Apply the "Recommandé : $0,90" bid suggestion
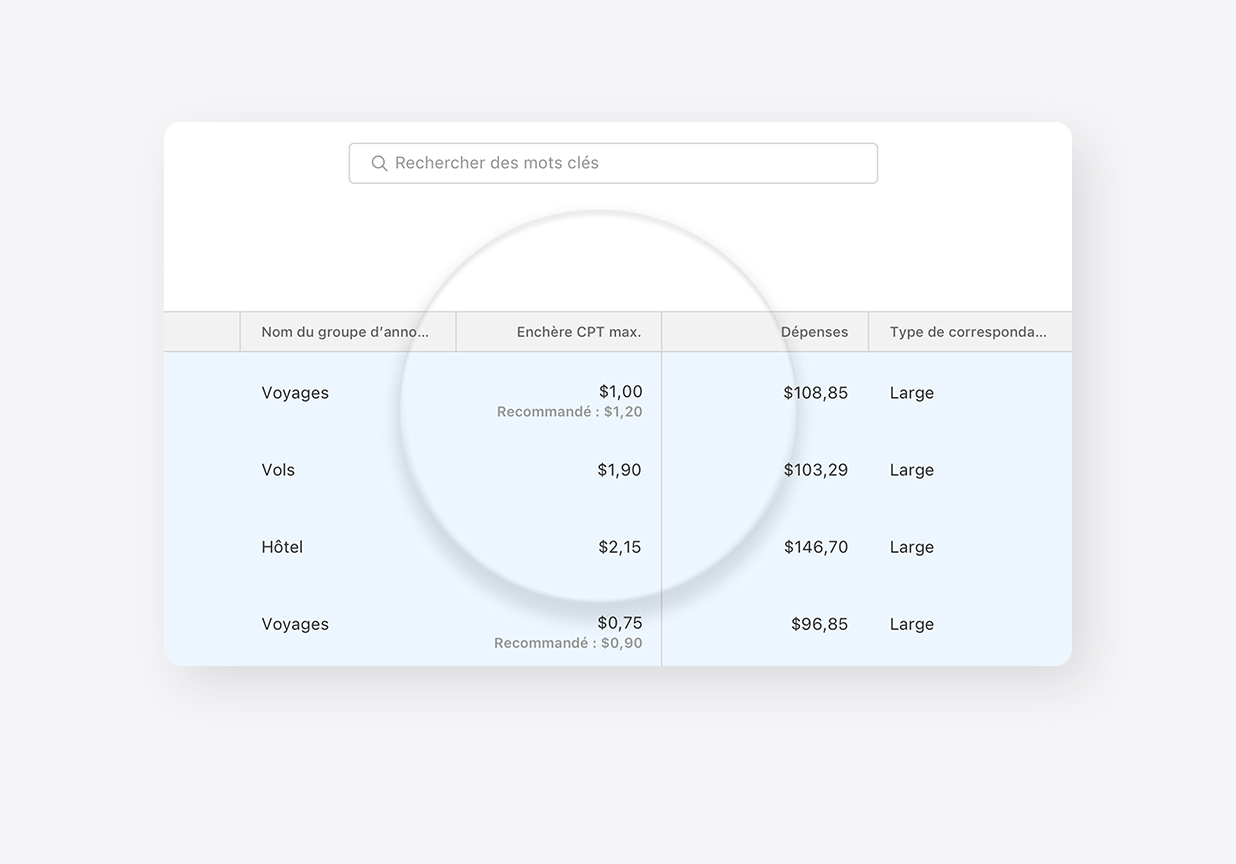 (x=568, y=643)
